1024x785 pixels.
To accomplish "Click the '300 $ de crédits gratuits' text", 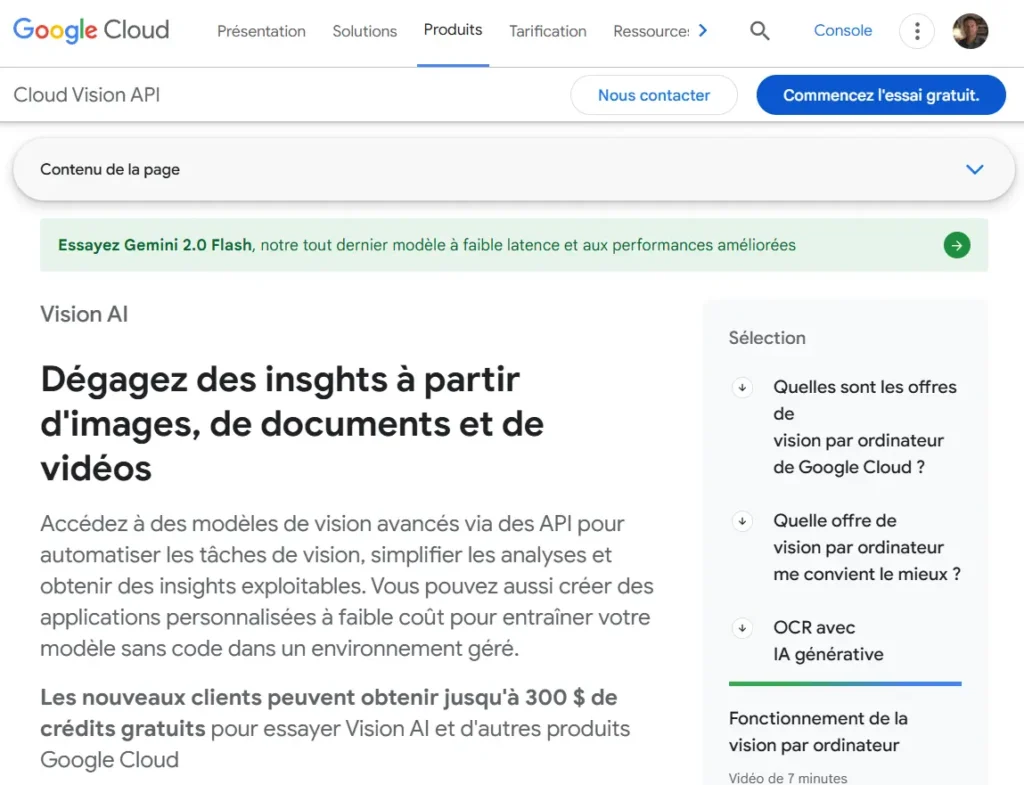I will pyautogui.click(x=328, y=713).
